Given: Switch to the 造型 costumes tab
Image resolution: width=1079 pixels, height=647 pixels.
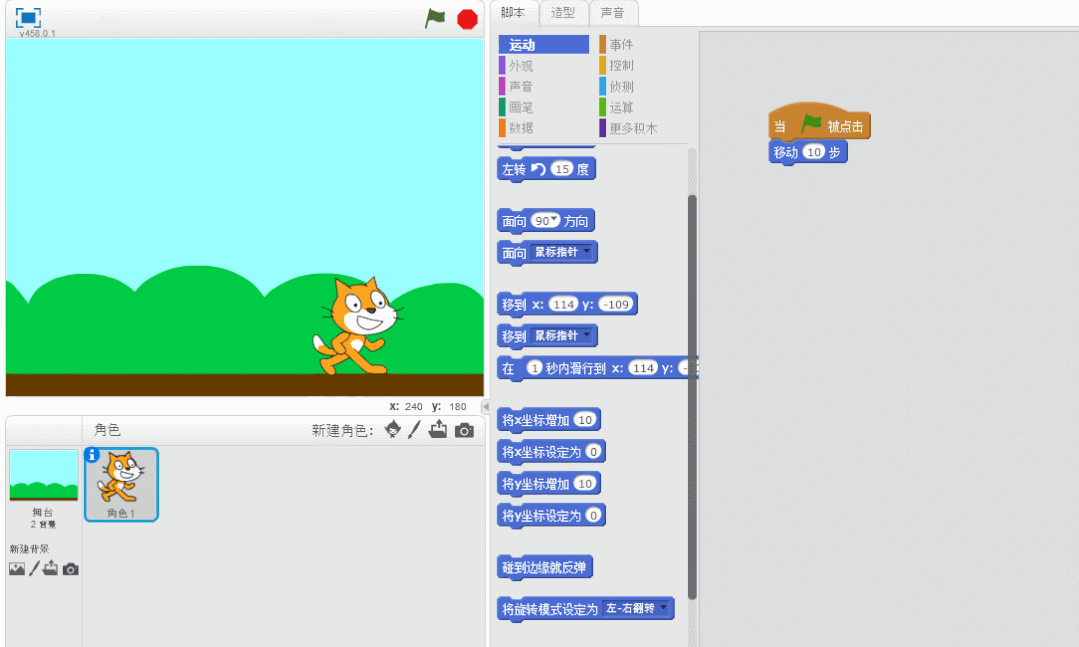Looking at the screenshot, I should click(x=563, y=12).
